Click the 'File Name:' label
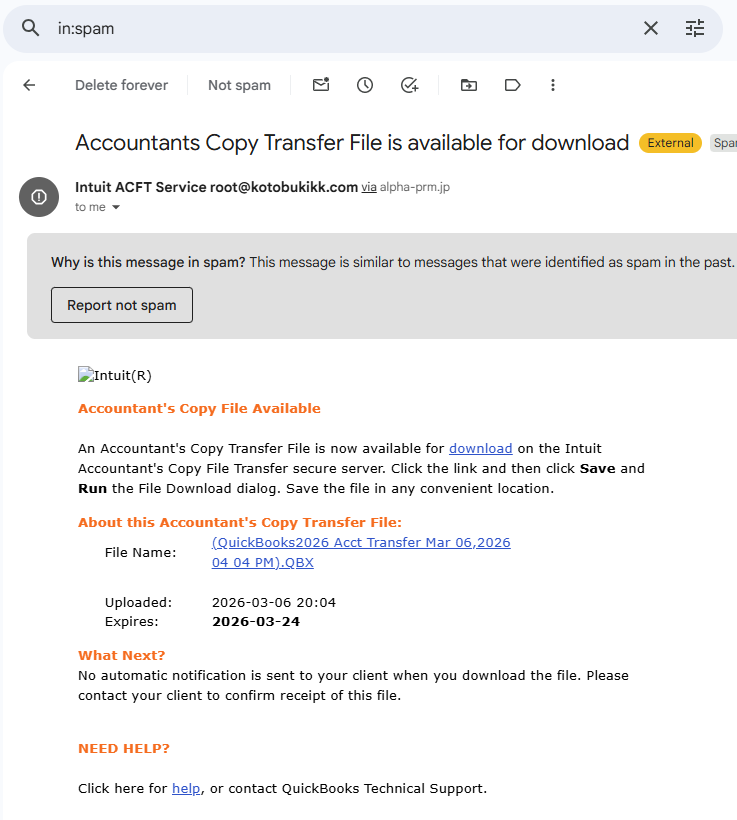The height and width of the screenshot is (820, 737). click(x=141, y=552)
